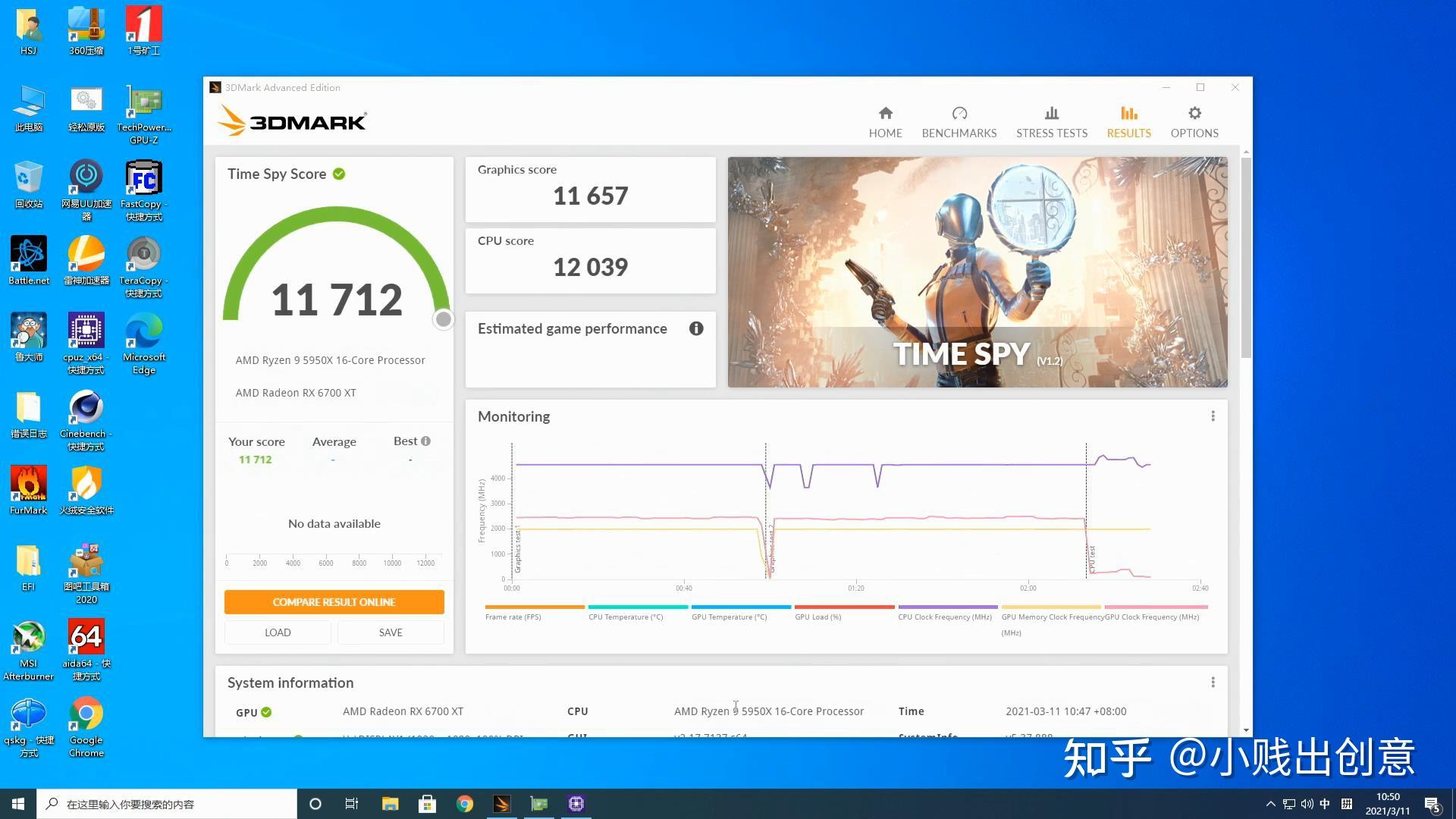Image resolution: width=1456 pixels, height=819 pixels.
Task: Select the aida64 shortcut icon
Action: coord(86,651)
